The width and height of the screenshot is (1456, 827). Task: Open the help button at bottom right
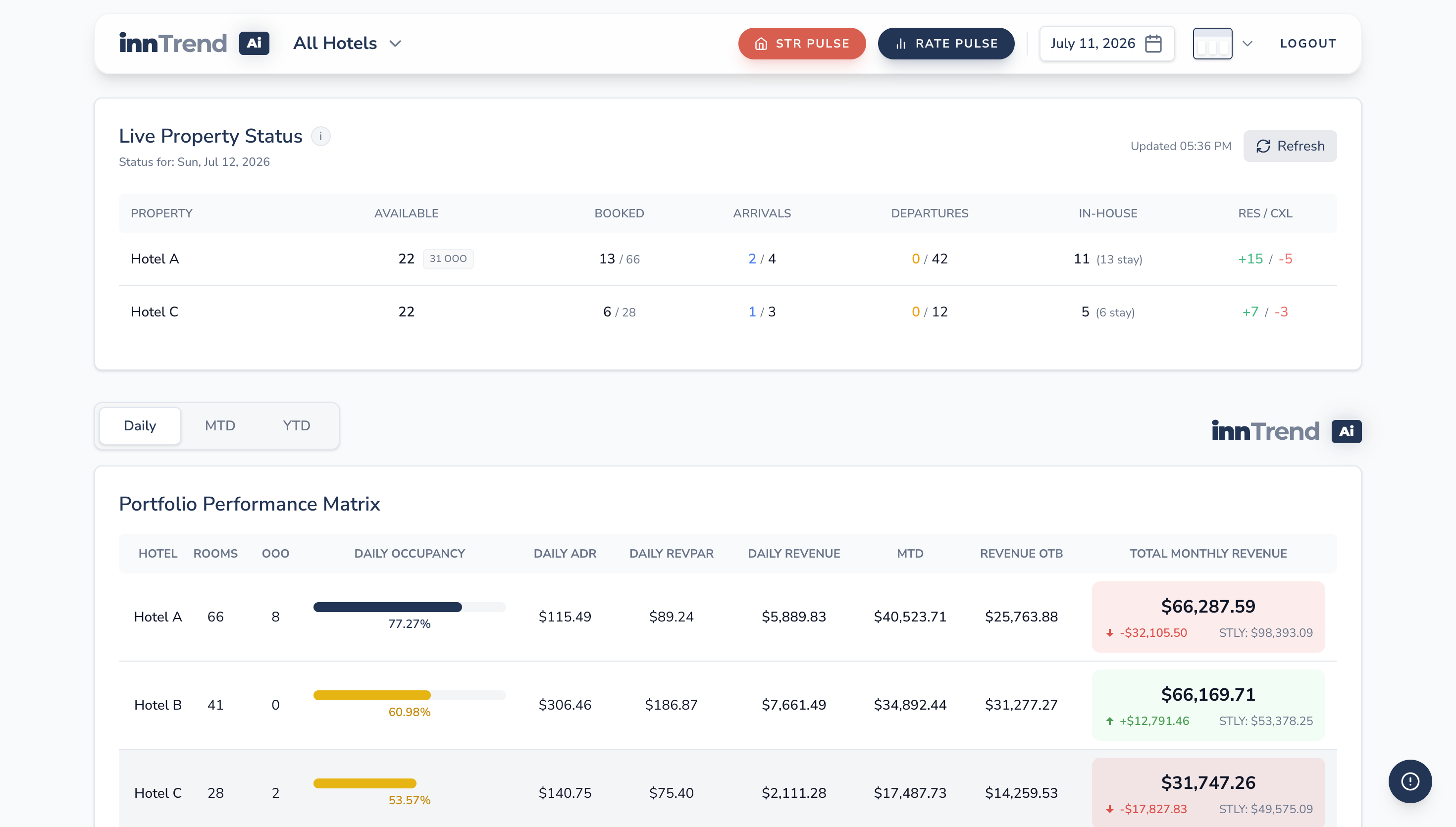click(1410, 781)
